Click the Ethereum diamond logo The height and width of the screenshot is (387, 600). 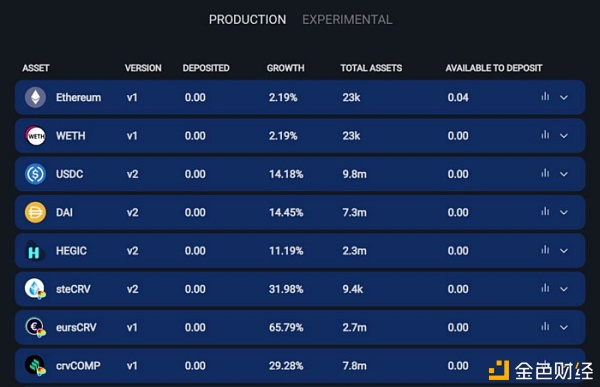coord(35,97)
